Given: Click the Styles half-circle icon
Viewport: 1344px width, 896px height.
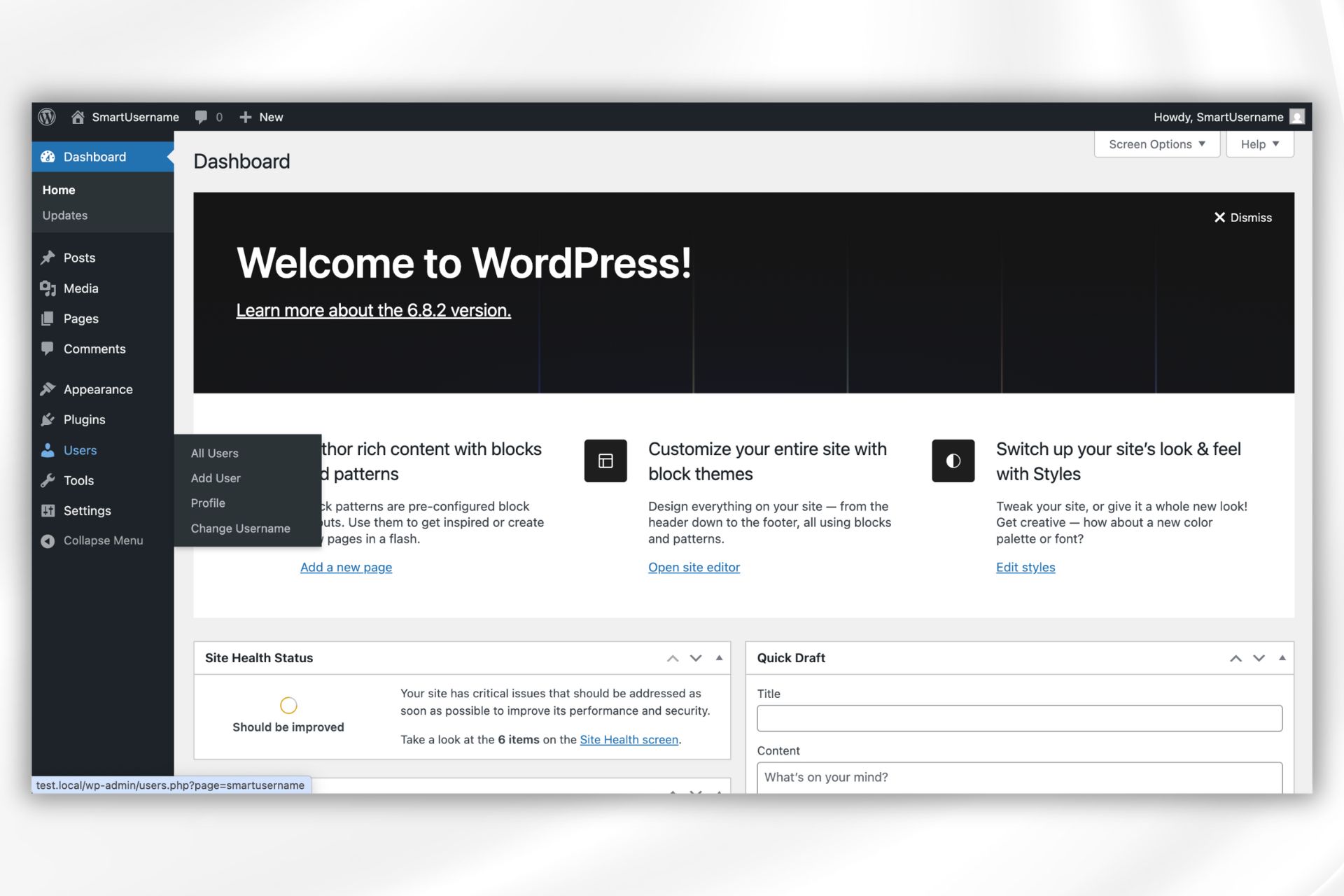Looking at the screenshot, I should [x=953, y=461].
